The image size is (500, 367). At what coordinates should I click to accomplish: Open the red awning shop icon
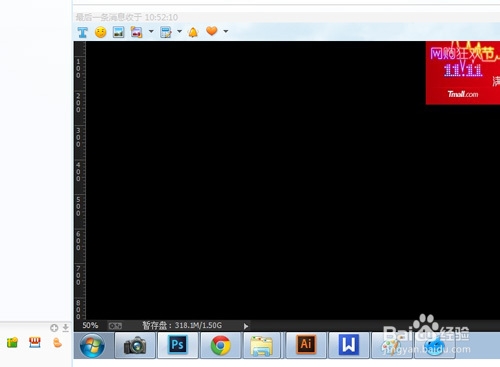point(35,342)
